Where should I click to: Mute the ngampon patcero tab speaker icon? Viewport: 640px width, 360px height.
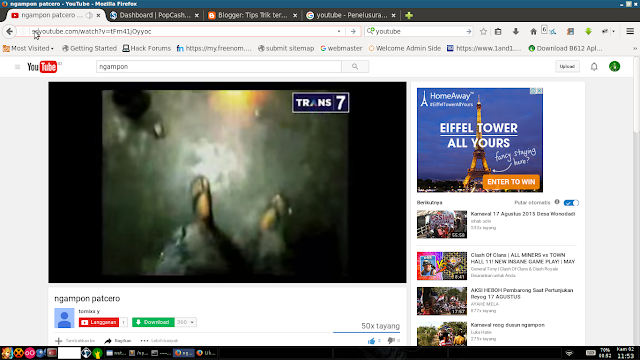click(x=89, y=15)
